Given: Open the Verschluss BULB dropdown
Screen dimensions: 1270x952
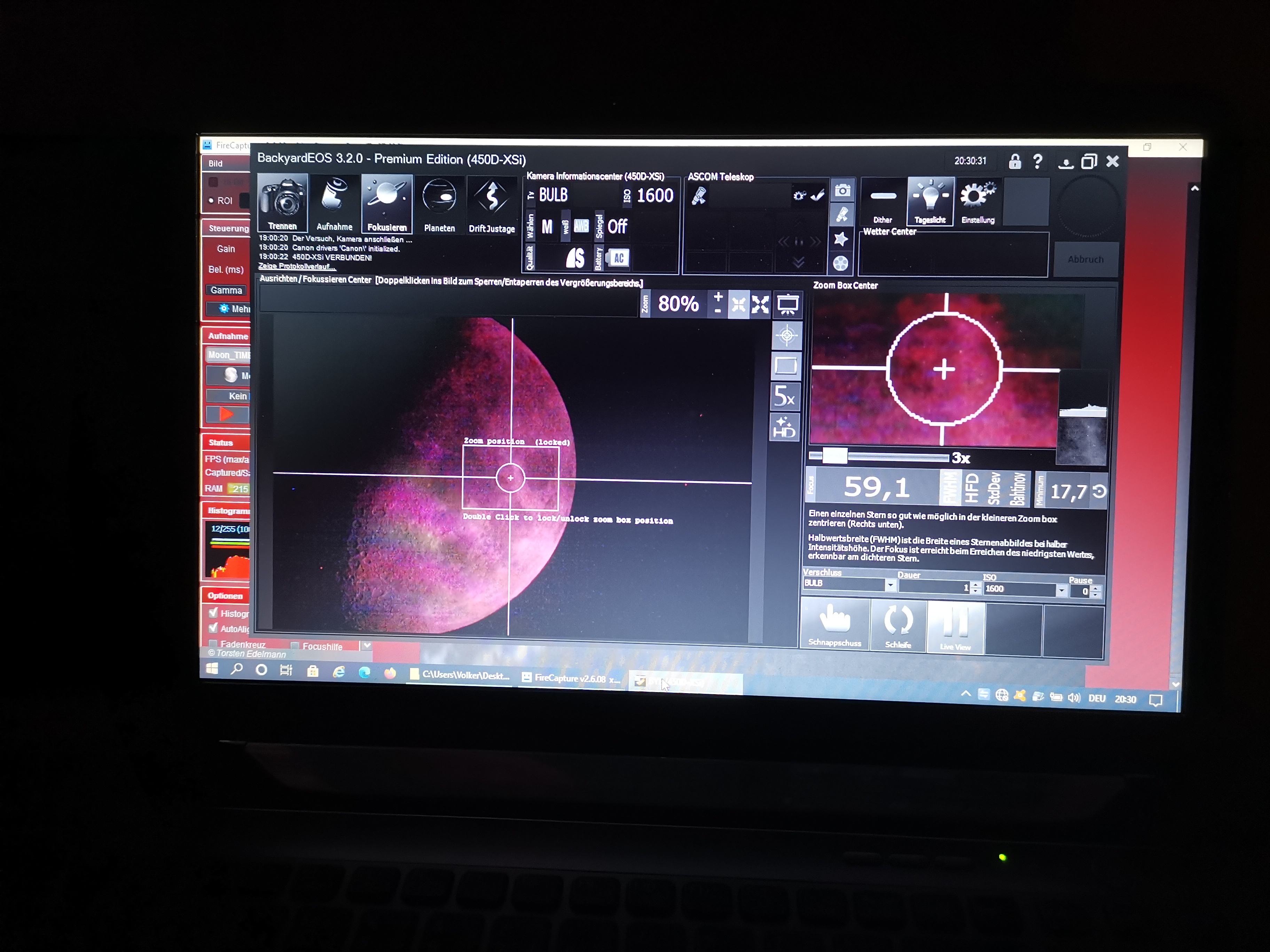Looking at the screenshot, I should pyautogui.click(x=890, y=585).
